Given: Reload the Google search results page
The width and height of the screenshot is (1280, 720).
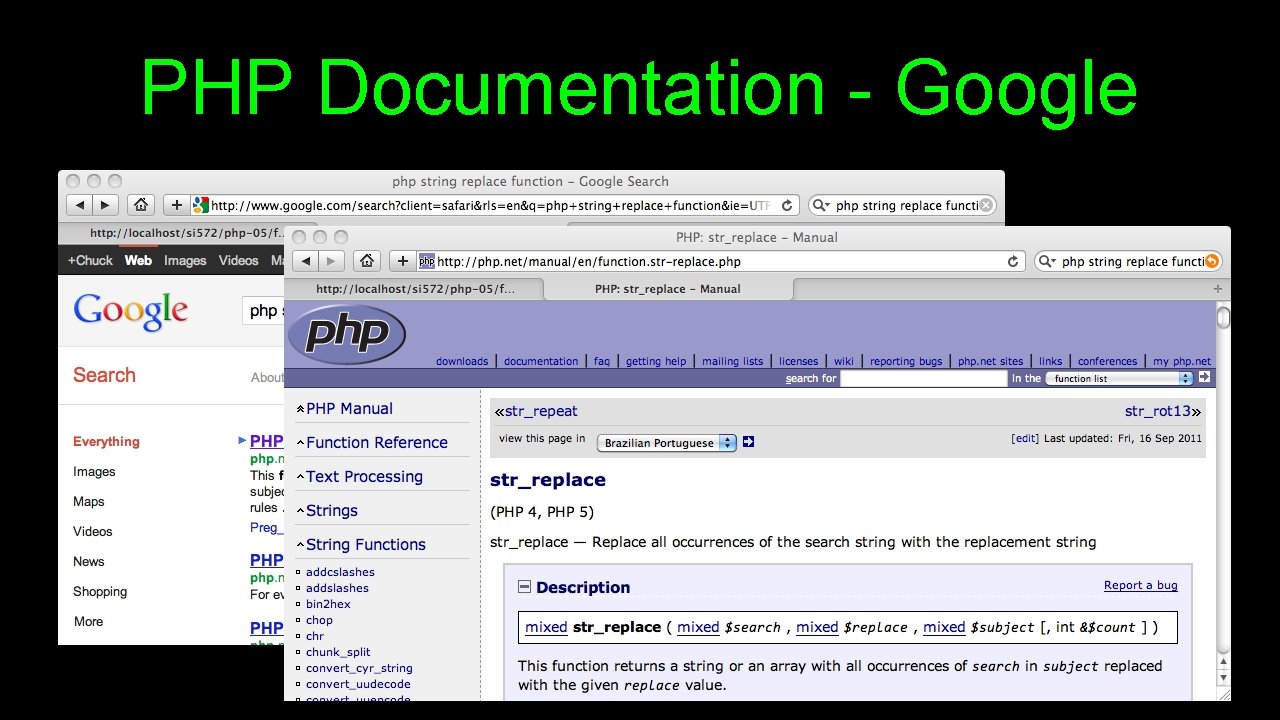Looking at the screenshot, I should (x=787, y=206).
